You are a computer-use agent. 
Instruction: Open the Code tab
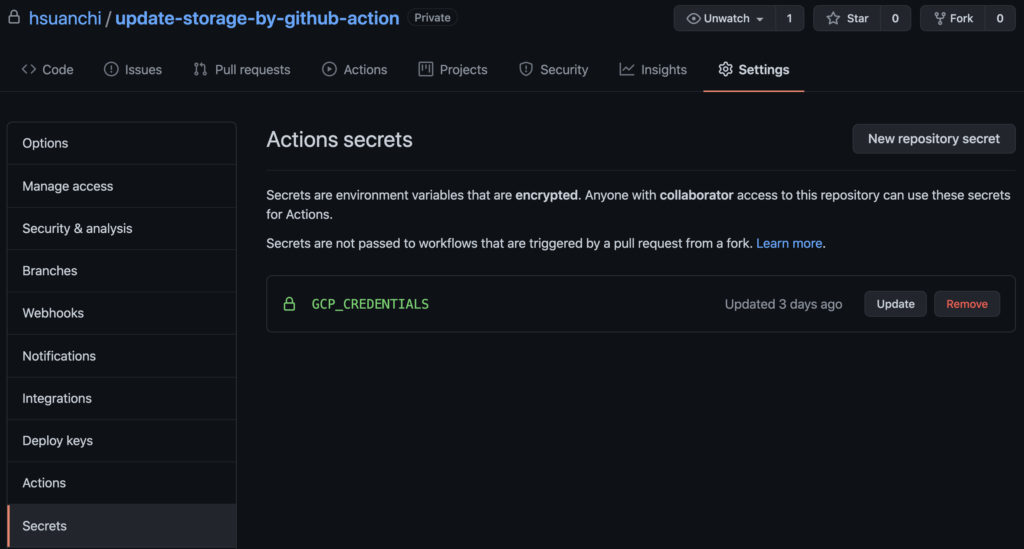click(48, 69)
